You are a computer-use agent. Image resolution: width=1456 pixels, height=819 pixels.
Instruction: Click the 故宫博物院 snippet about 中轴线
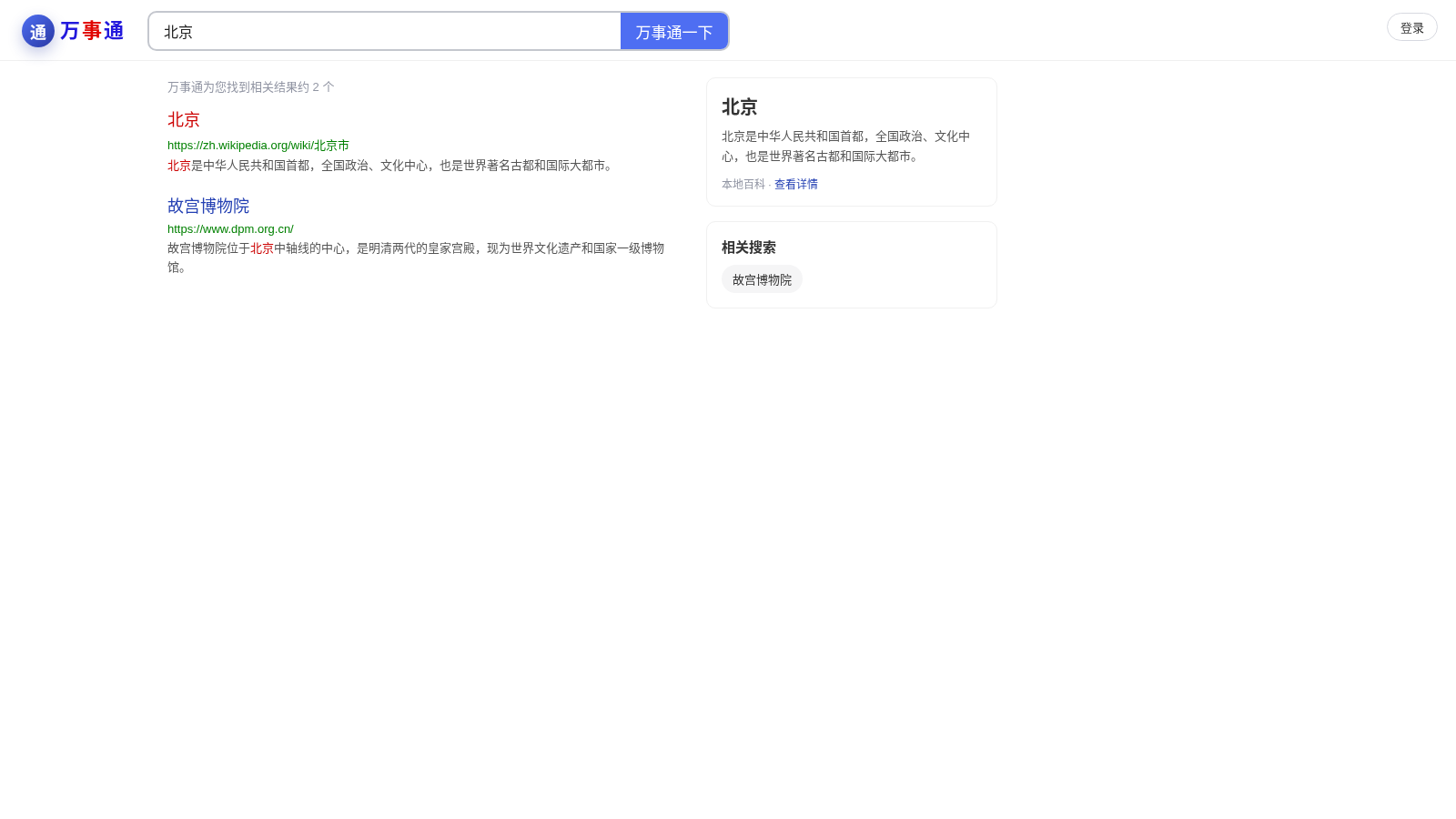[x=416, y=258]
